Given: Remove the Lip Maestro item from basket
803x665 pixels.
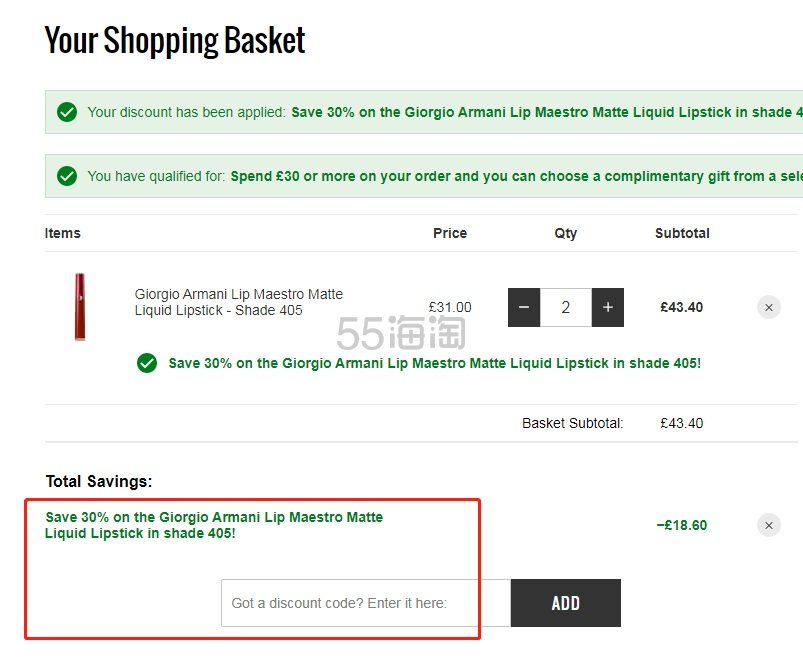Looking at the screenshot, I should coord(769,307).
